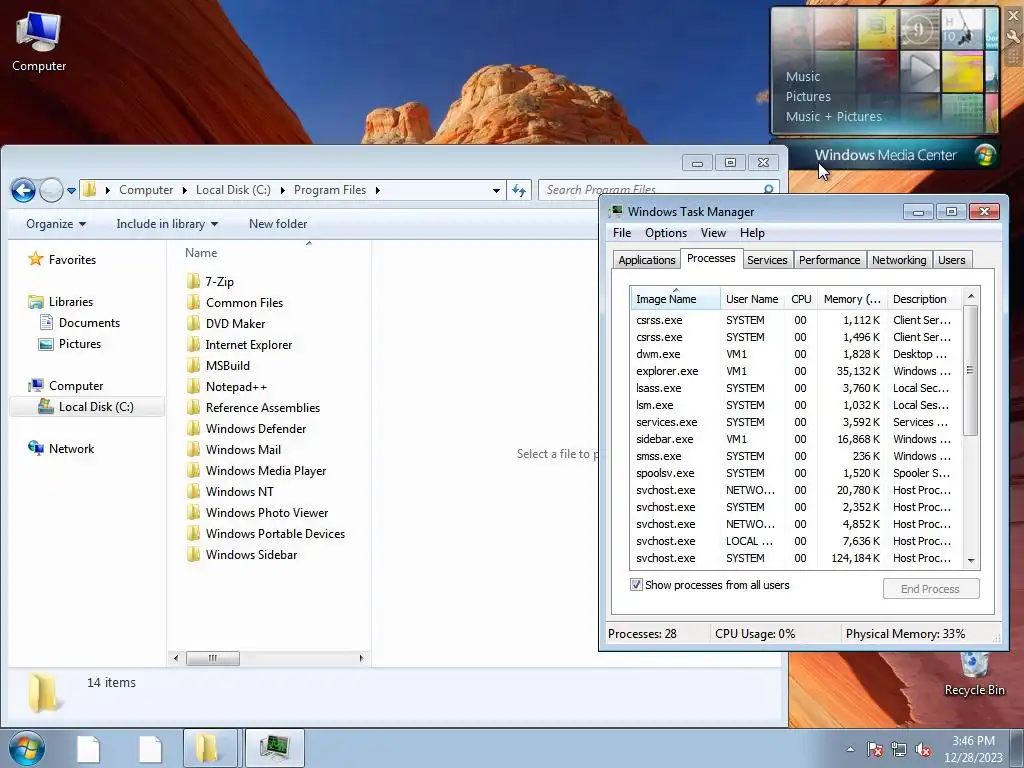Go back with Explorer's Back arrow
The width and height of the screenshot is (1024, 768).
[24, 190]
